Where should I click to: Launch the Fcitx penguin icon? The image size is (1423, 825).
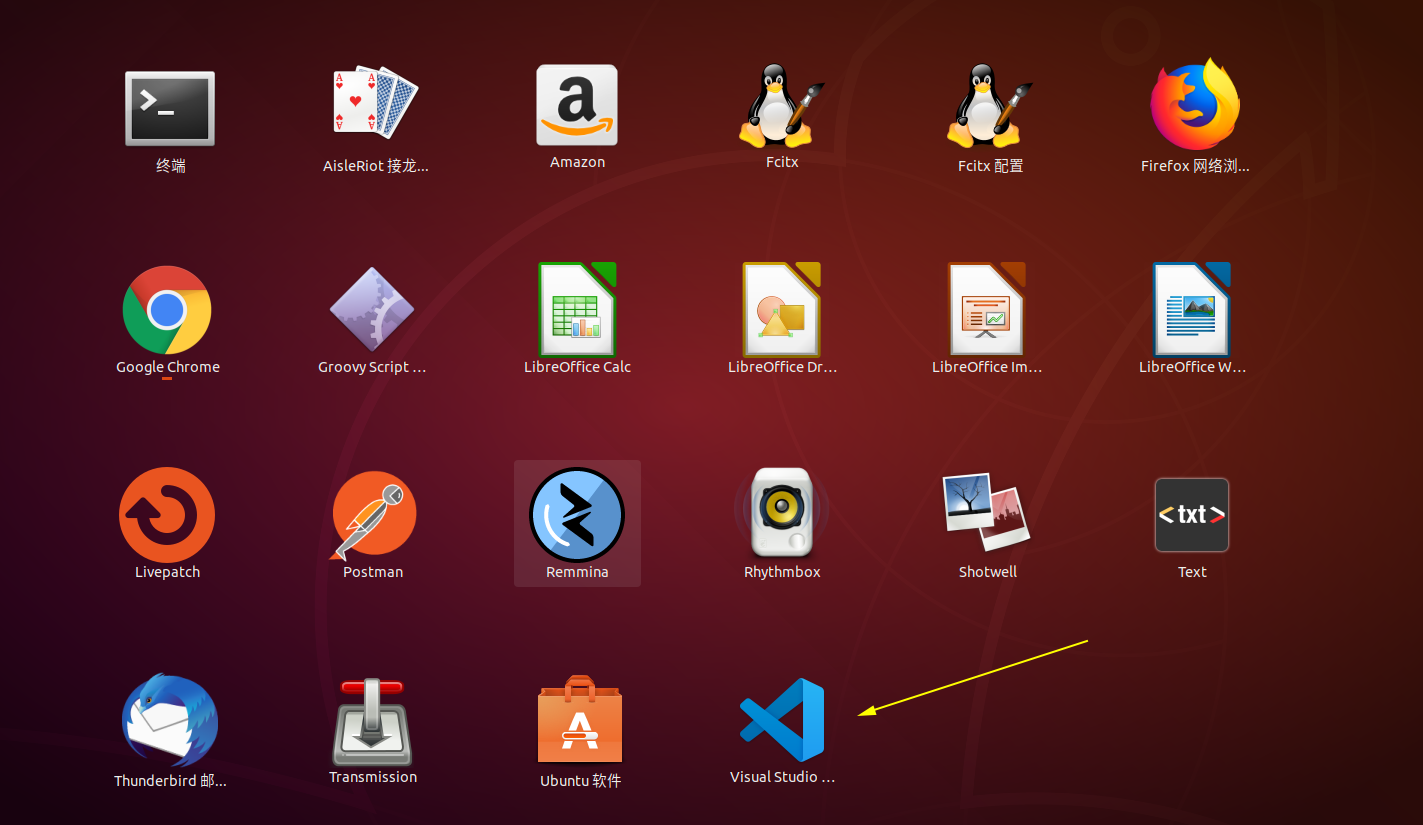pyautogui.click(x=782, y=106)
